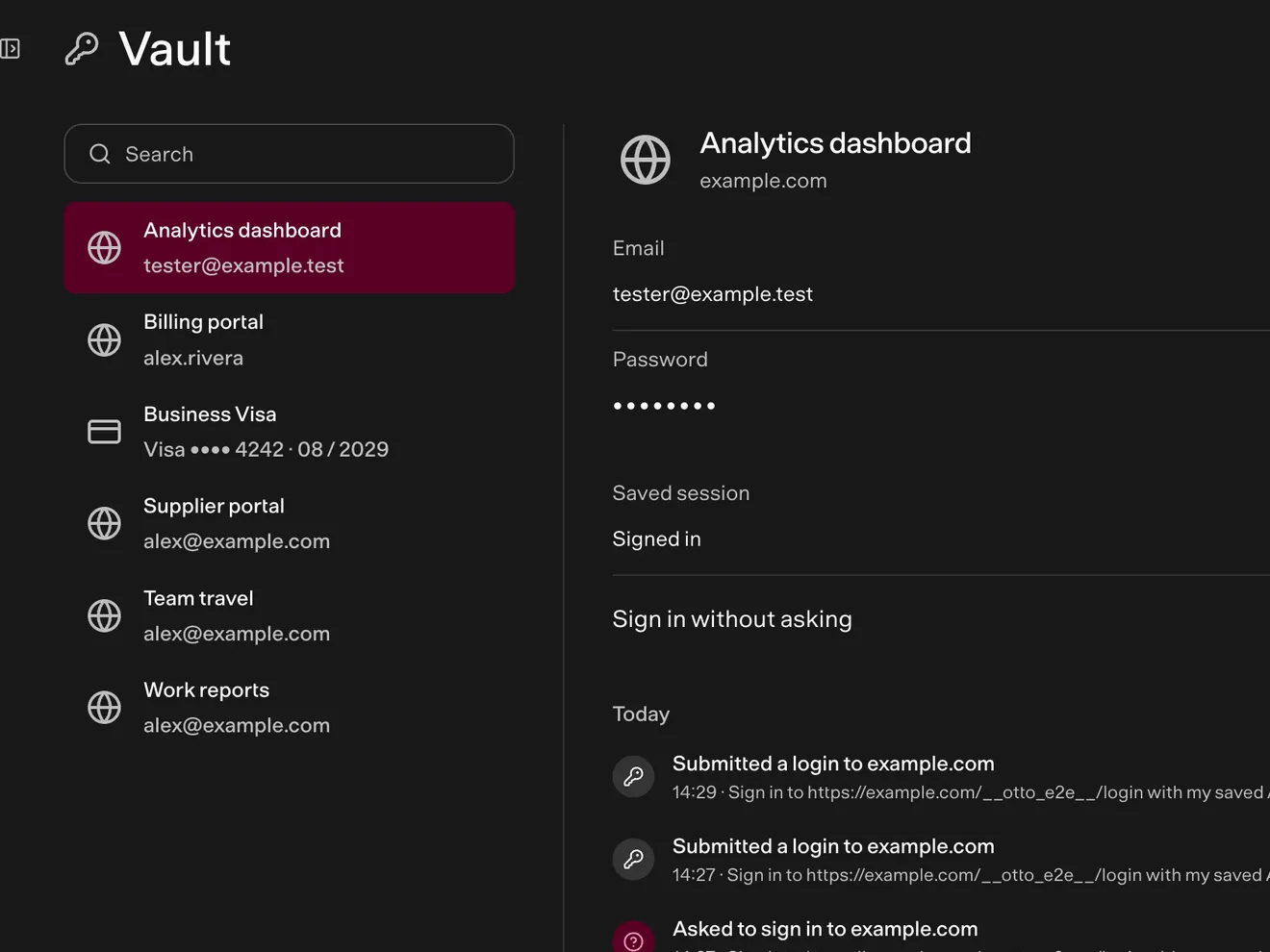1270x952 pixels.
Task: Click the credit card icon for Business Visa
Action: click(x=104, y=432)
